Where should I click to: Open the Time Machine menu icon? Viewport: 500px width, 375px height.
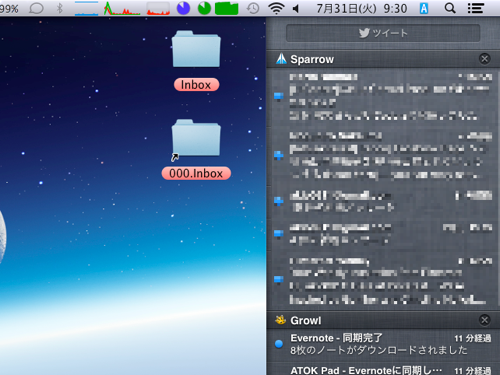[253, 8]
